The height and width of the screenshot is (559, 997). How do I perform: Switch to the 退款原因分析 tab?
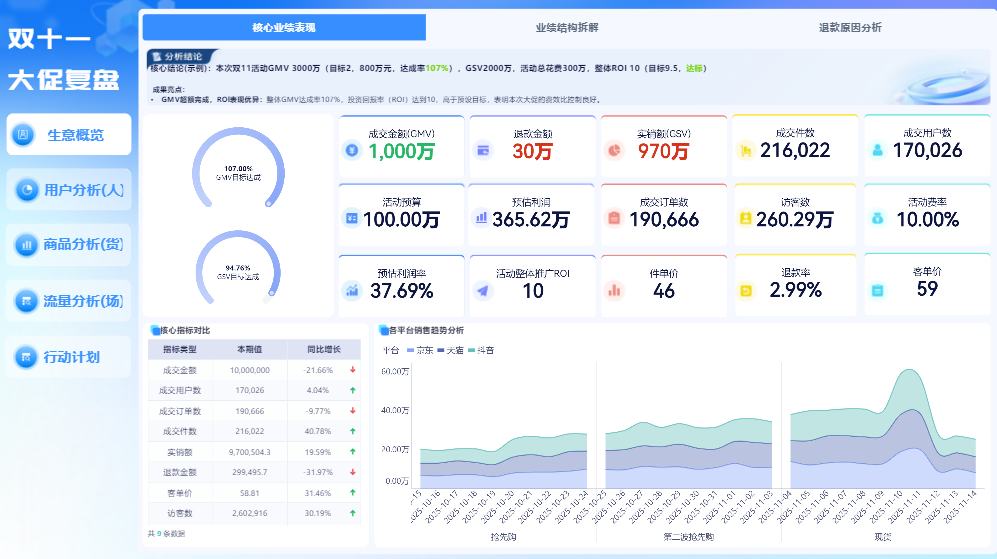point(850,27)
